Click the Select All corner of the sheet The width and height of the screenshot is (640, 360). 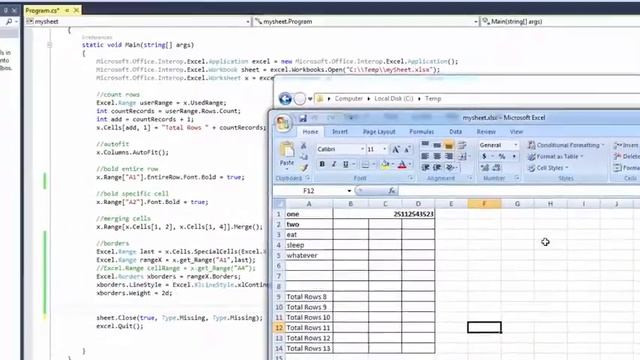[280, 204]
